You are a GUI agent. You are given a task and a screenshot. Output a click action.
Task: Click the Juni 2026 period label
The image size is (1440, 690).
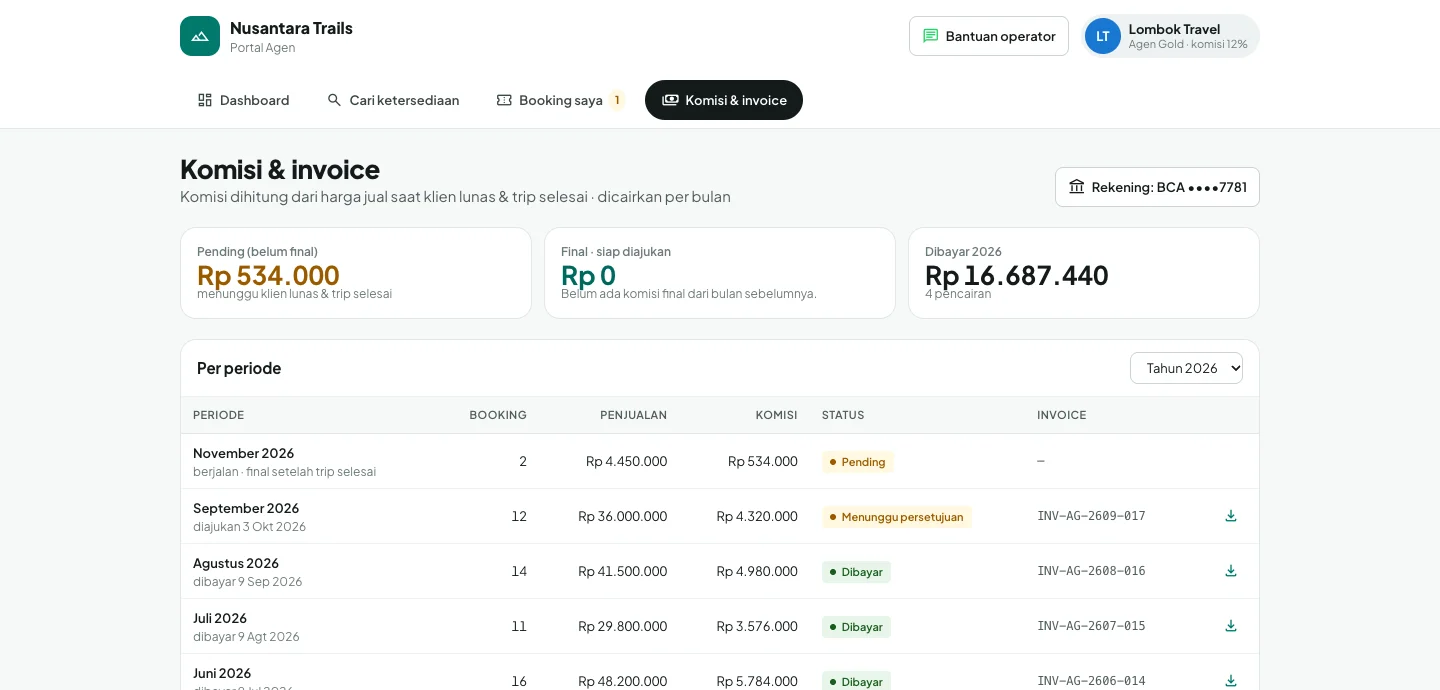[222, 673]
